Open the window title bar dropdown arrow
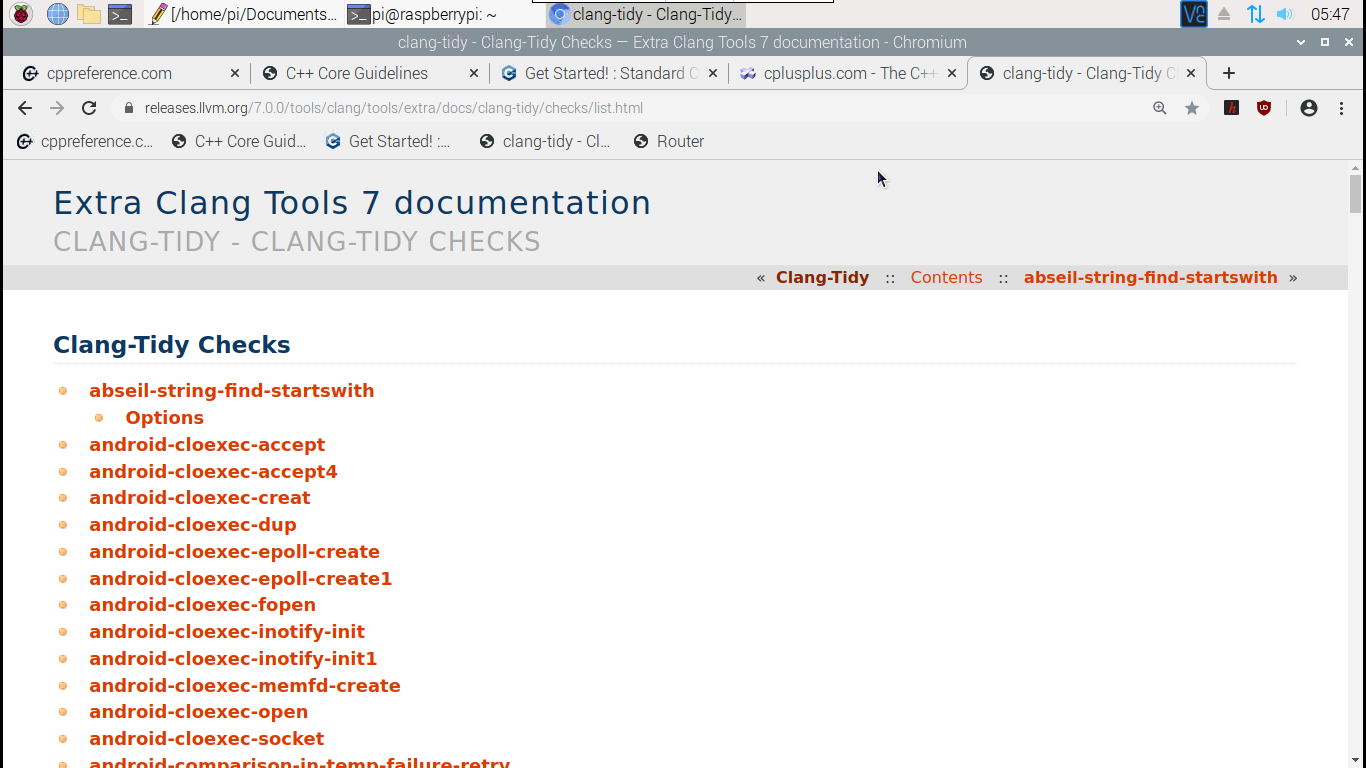 [x=1301, y=42]
